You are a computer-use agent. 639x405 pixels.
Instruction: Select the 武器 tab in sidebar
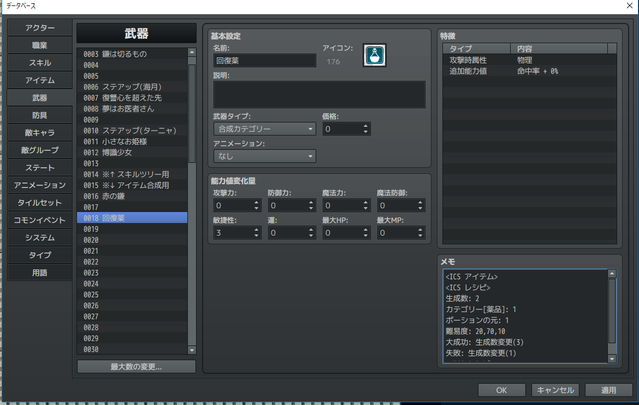click(40, 98)
